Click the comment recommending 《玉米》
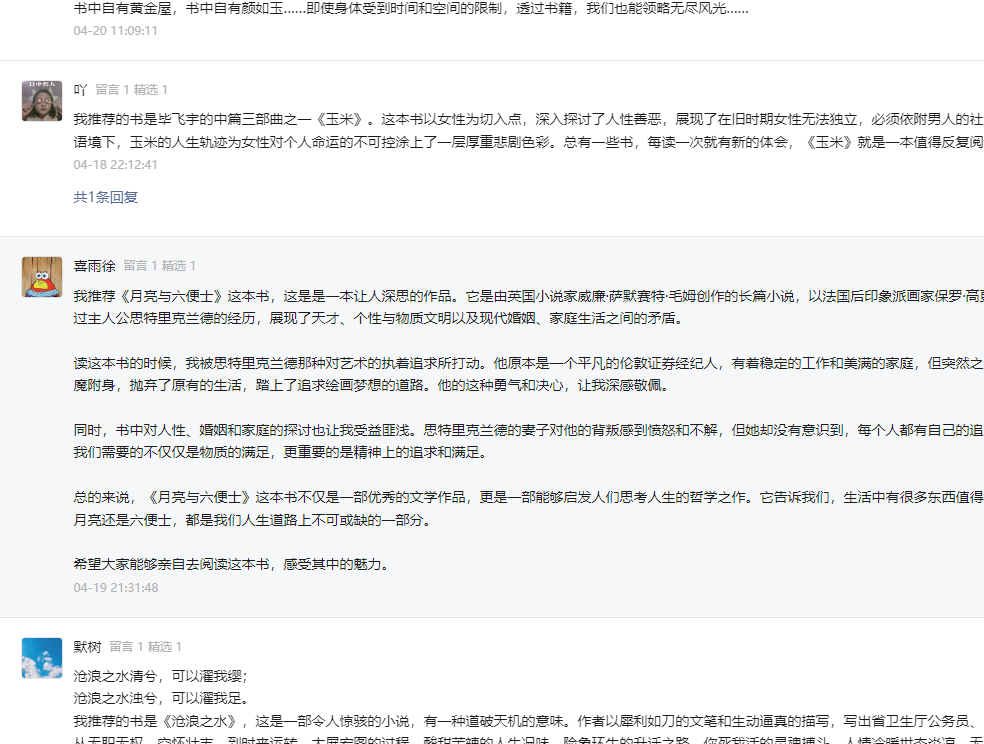Viewport: 984px width, 744px height. [x=500, y=130]
